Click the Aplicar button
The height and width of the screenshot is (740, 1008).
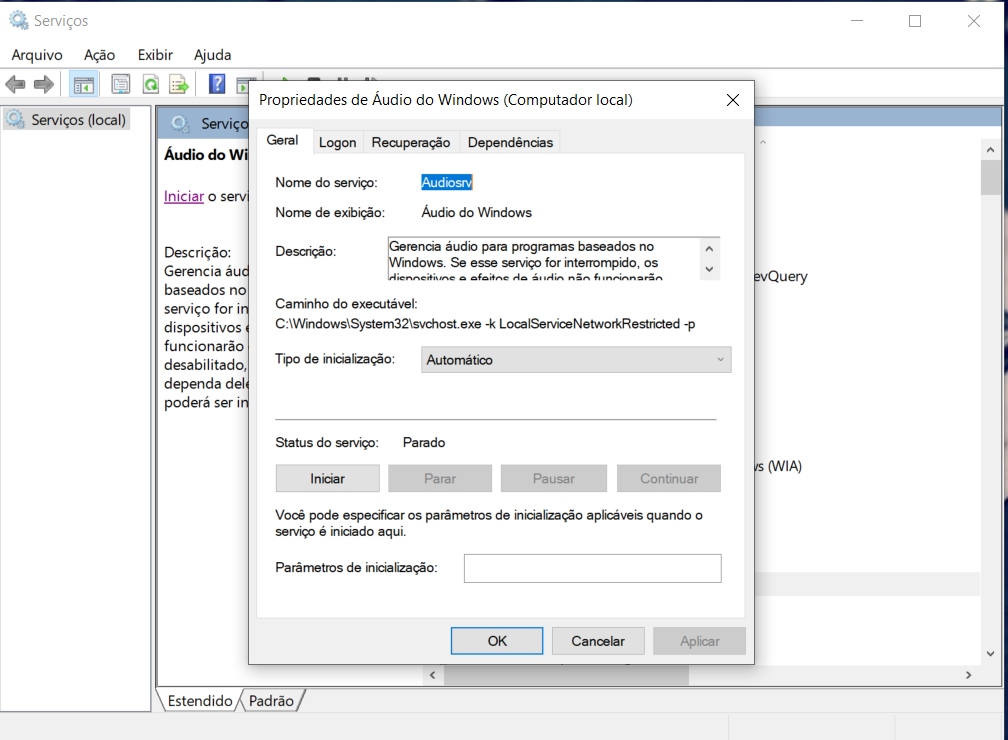point(699,641)
